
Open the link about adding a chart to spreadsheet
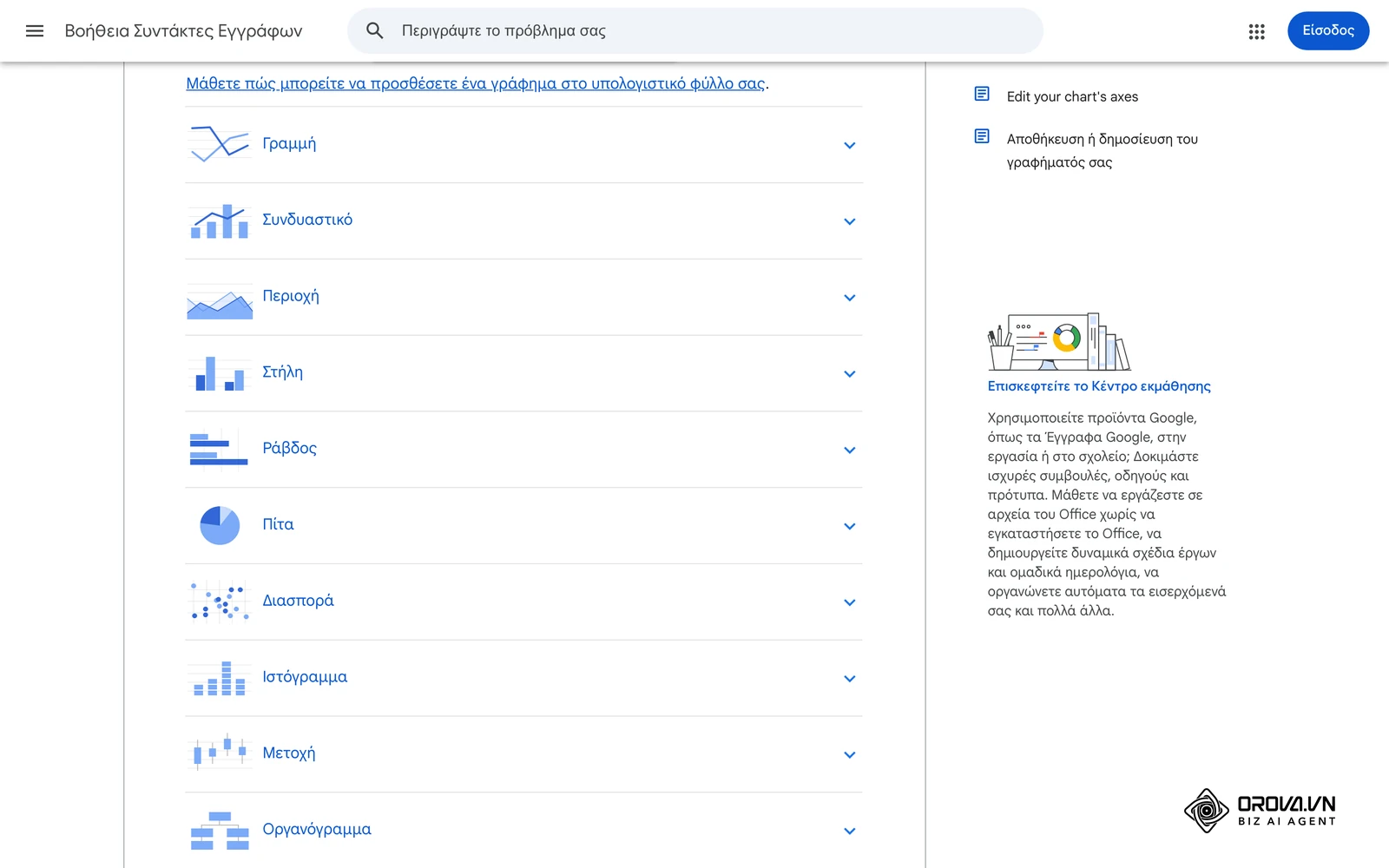476,83
